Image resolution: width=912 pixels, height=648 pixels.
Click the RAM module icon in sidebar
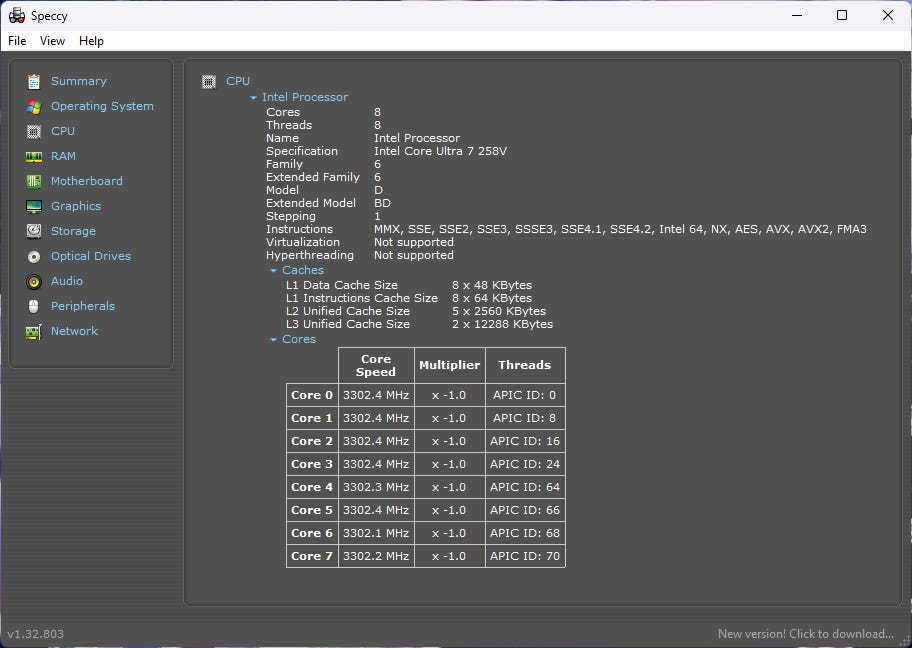pyautogui.click(x=34, y=156)
